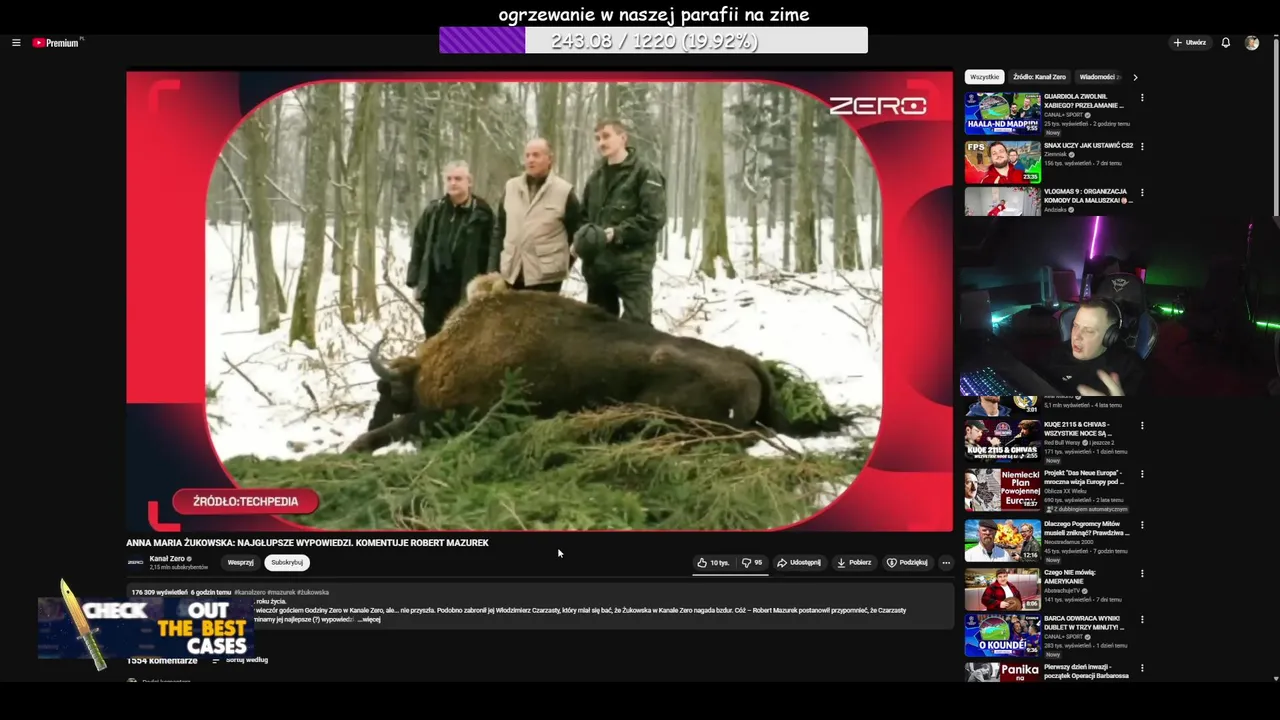Image resolution: width=1280 pixels, height=720 pixels.
Task: Open Projekt Das Neue Europa video title
Action: (x=1084, y=477)
